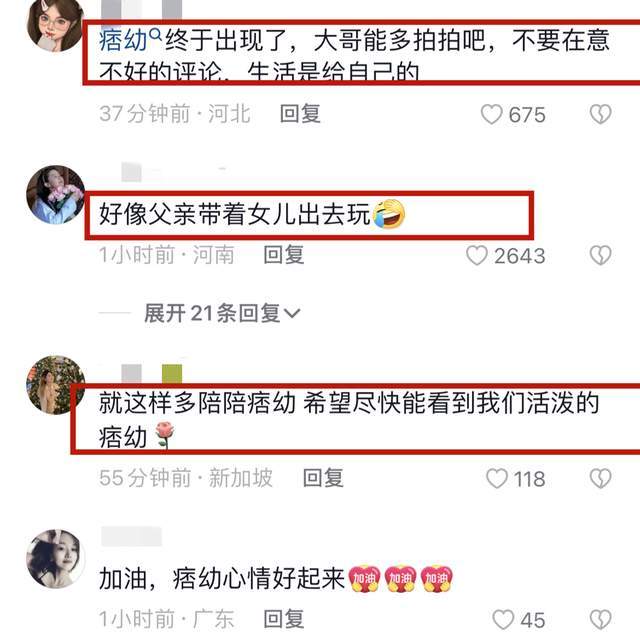The height and width of the screenshot is (640, 640).
Task: Like the Guangdong comment with 45 likes
Action: pos(503,620)
